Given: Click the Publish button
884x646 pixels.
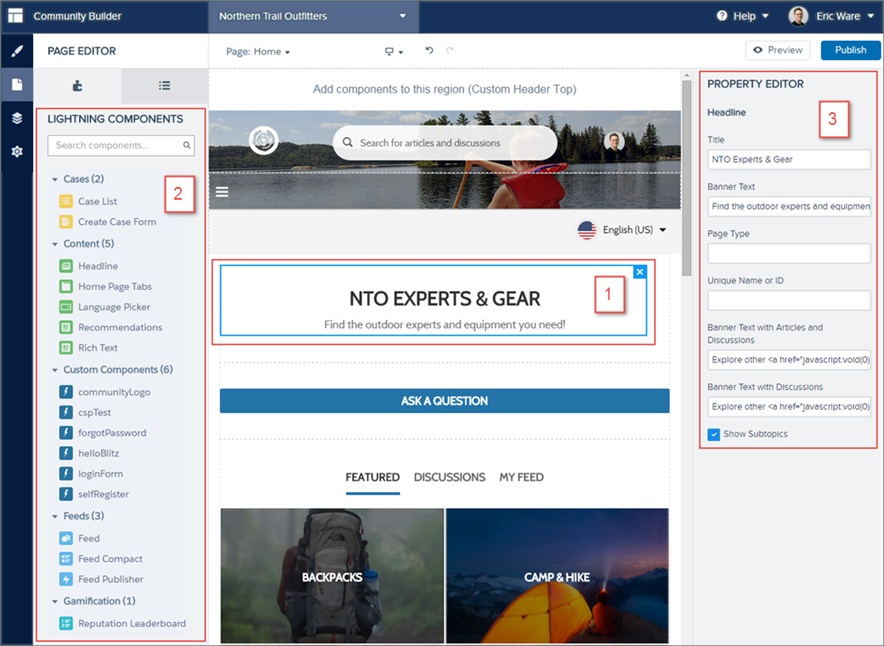Looking at the screenshot, I should click(850, 50).
